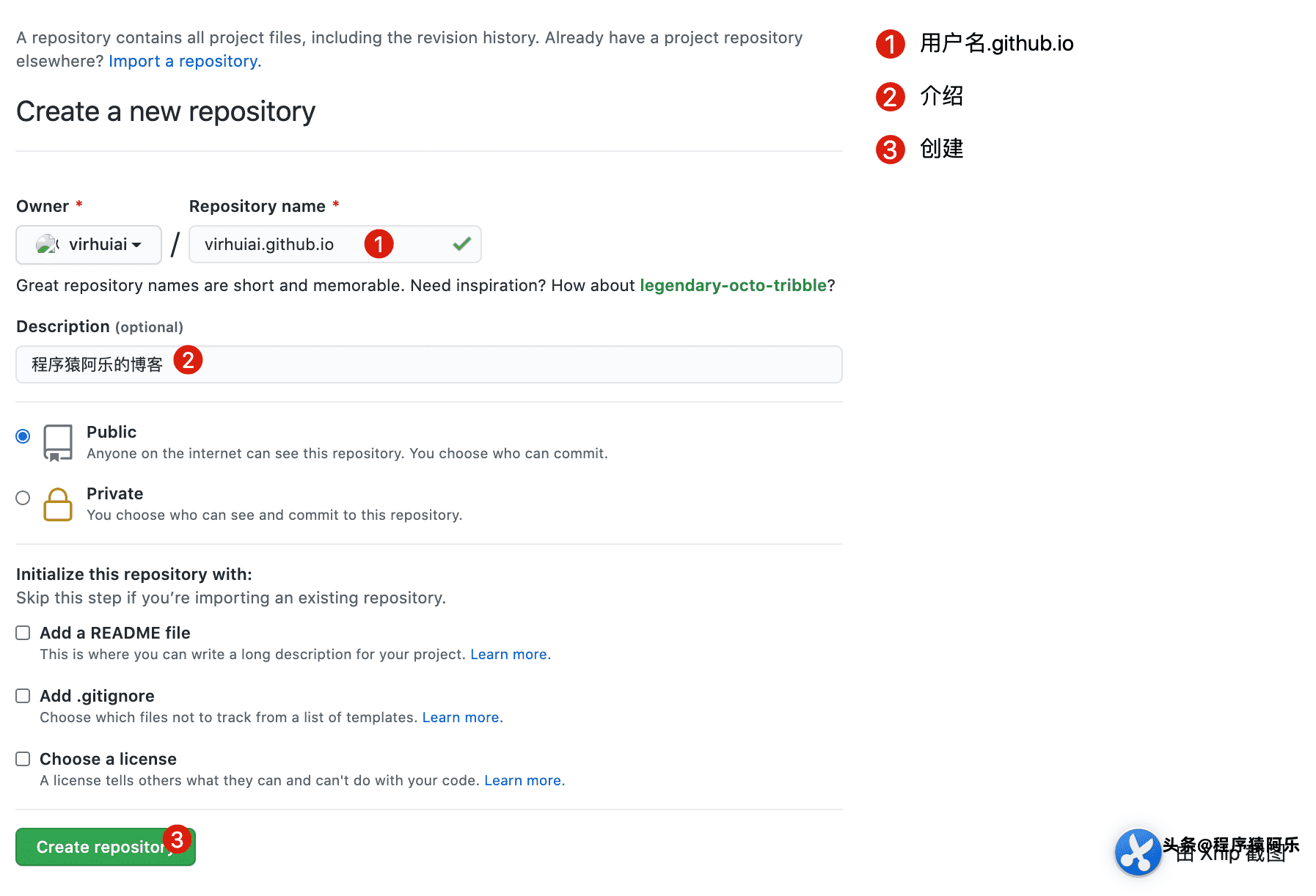
Task: Click the green checkmark in repository name field
Action: pos(461,244)
